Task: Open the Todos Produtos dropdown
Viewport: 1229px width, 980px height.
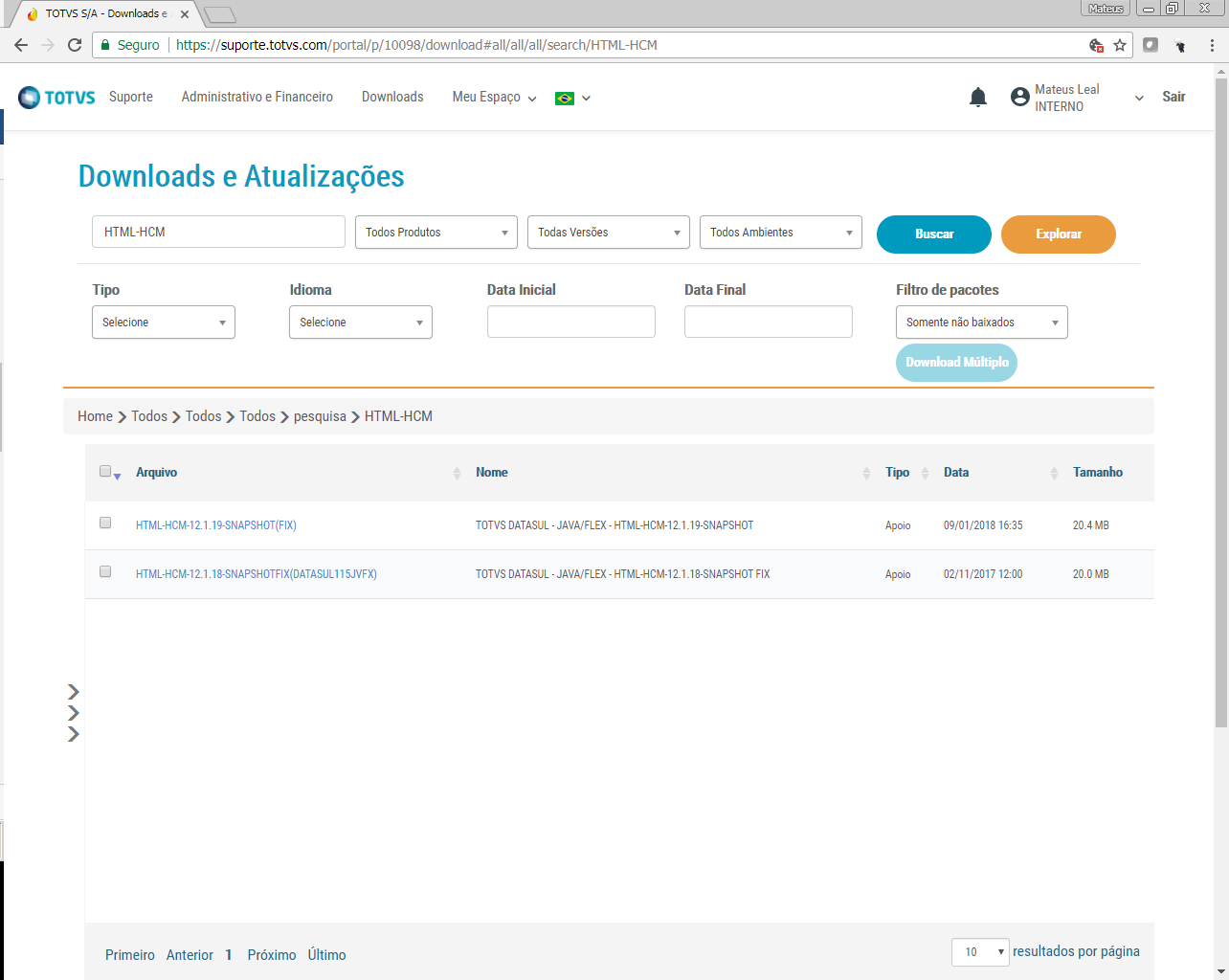Action: [436, 233]
